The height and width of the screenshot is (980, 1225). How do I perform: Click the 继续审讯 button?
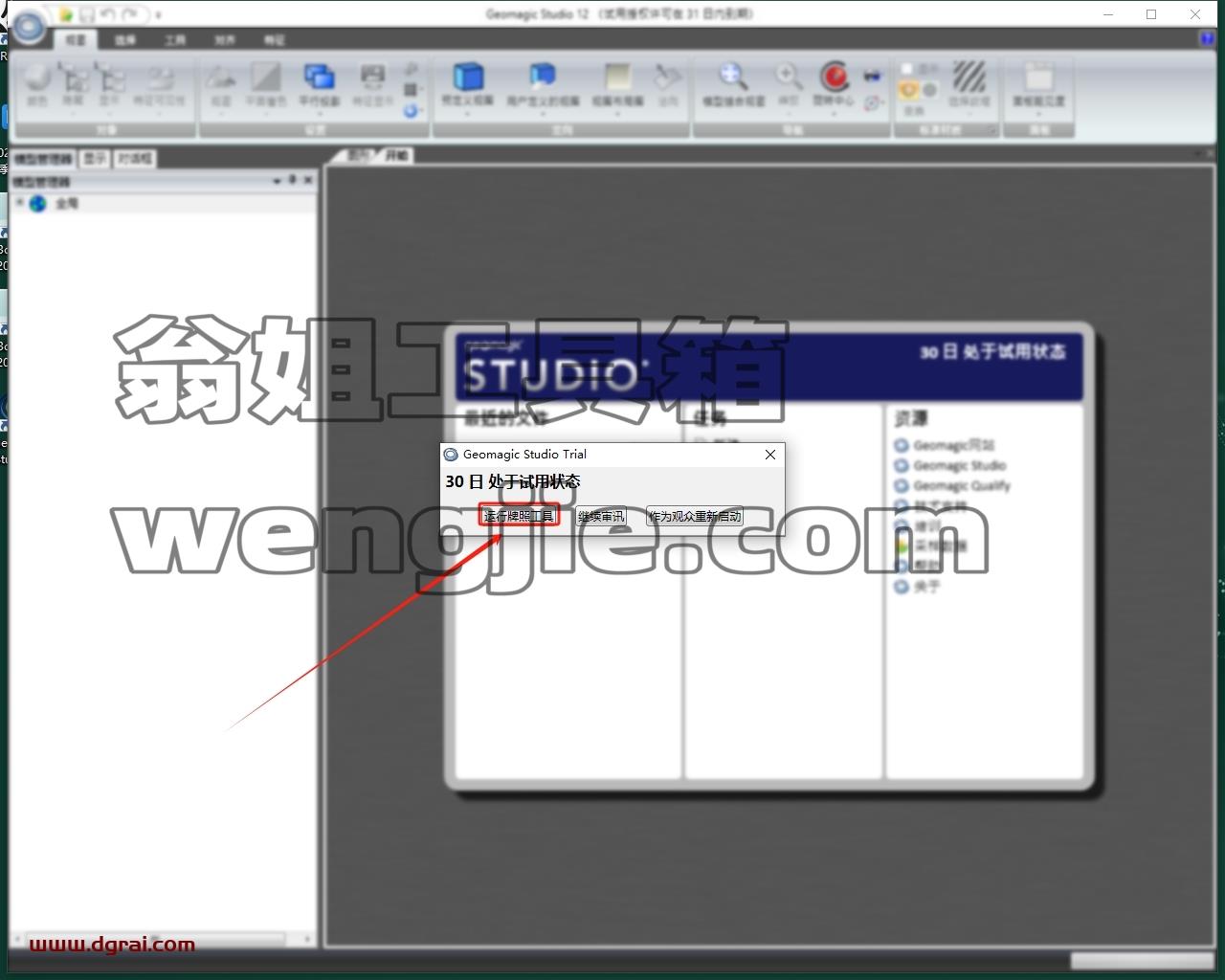[x=601, y=516]
